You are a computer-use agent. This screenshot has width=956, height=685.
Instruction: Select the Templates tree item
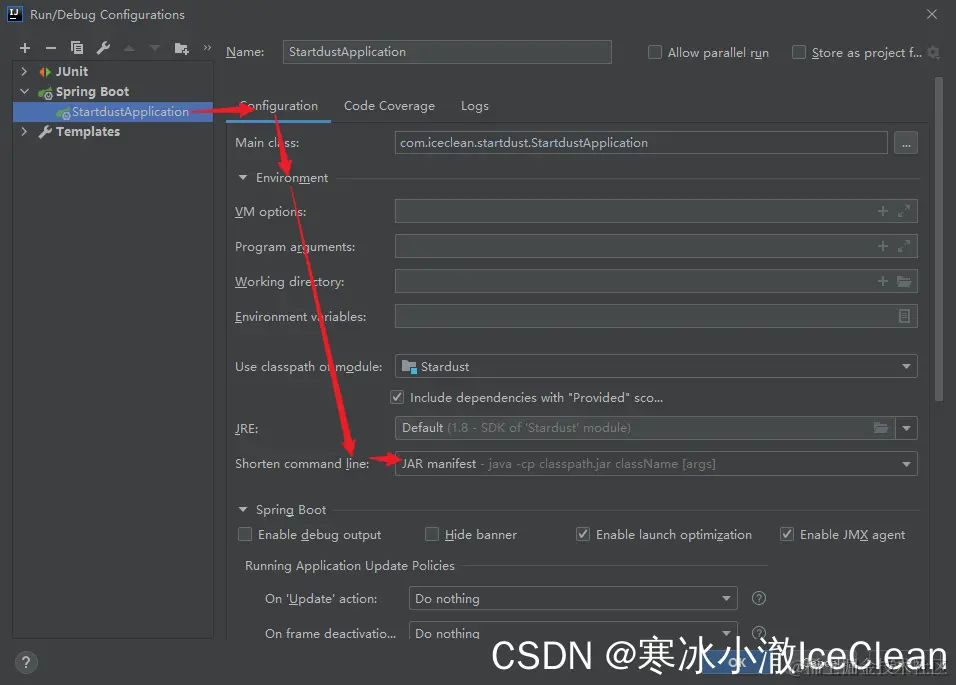87,131
